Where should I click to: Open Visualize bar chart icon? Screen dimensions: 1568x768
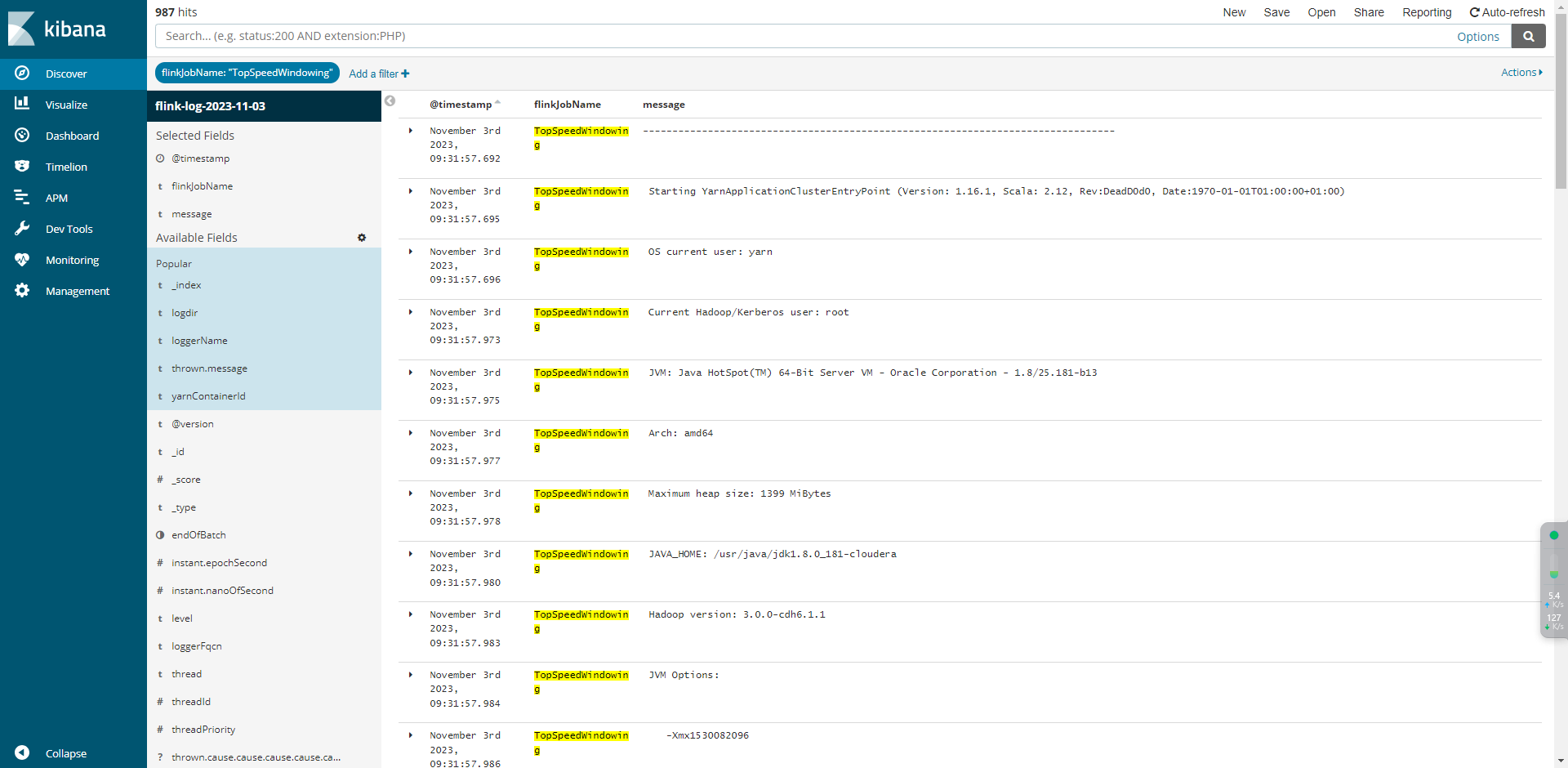coord(22,104)
